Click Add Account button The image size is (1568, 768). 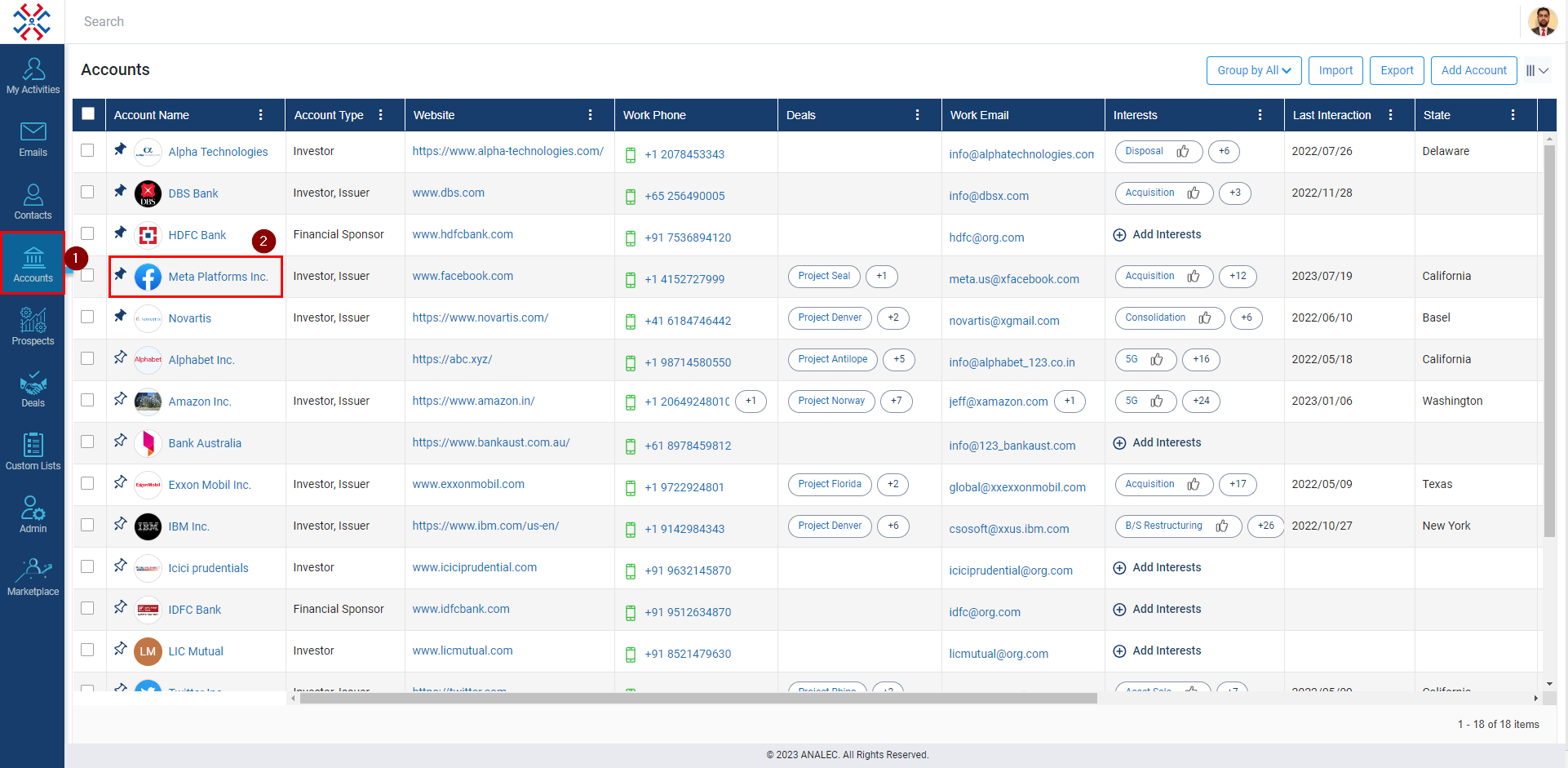pos(1473,70)
